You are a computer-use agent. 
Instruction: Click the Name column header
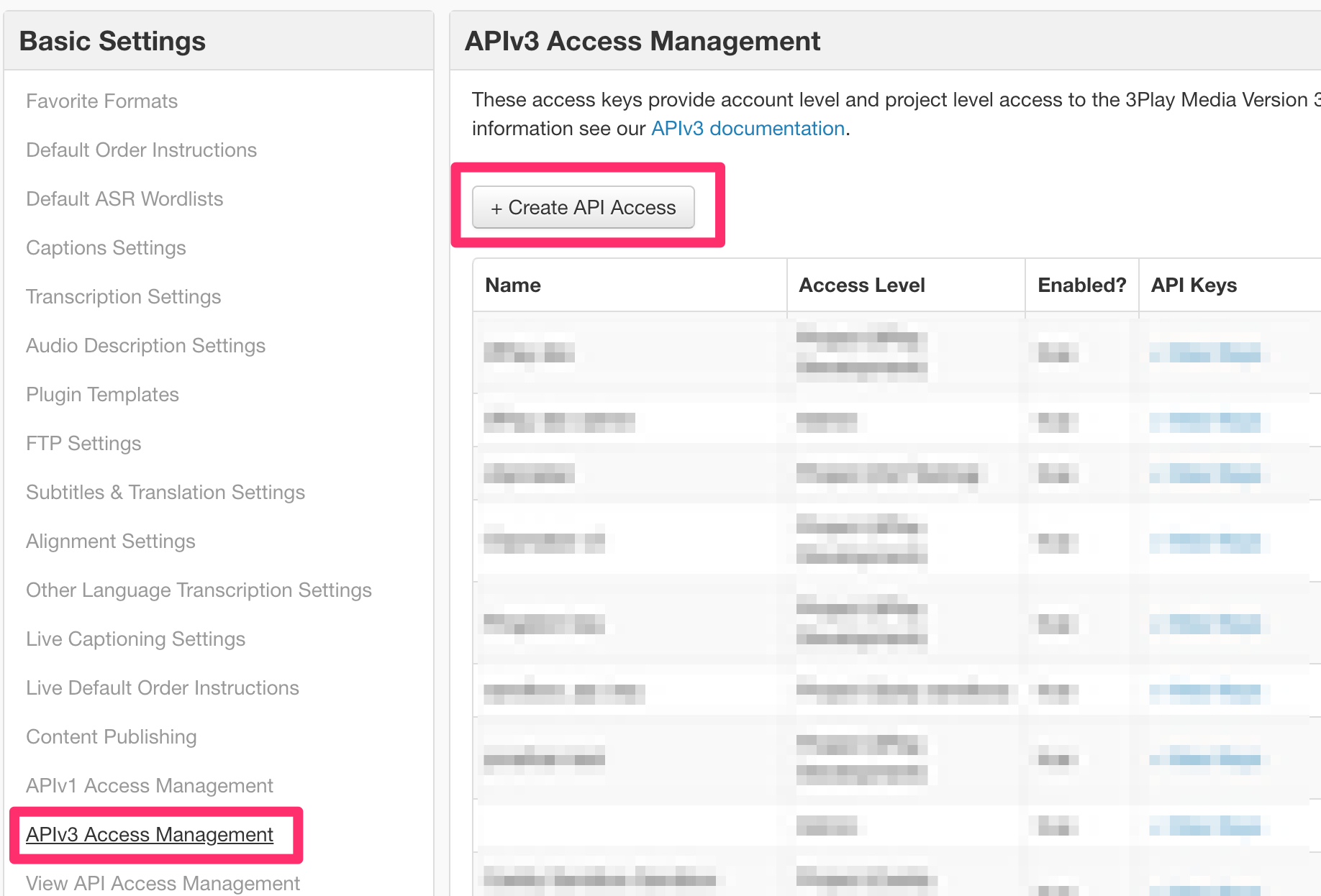tap(513, 285)
